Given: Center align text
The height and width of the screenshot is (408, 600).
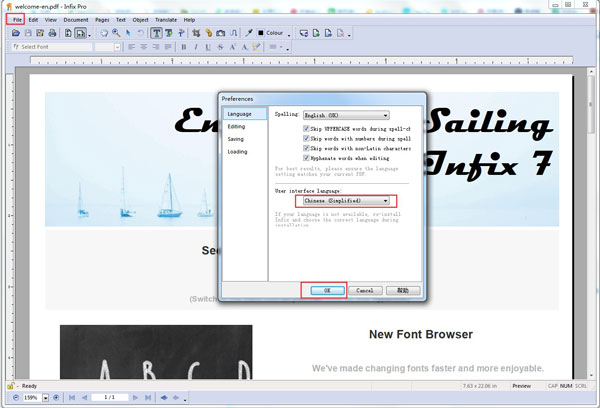Looking at the screenshot, I should point(143,47).
